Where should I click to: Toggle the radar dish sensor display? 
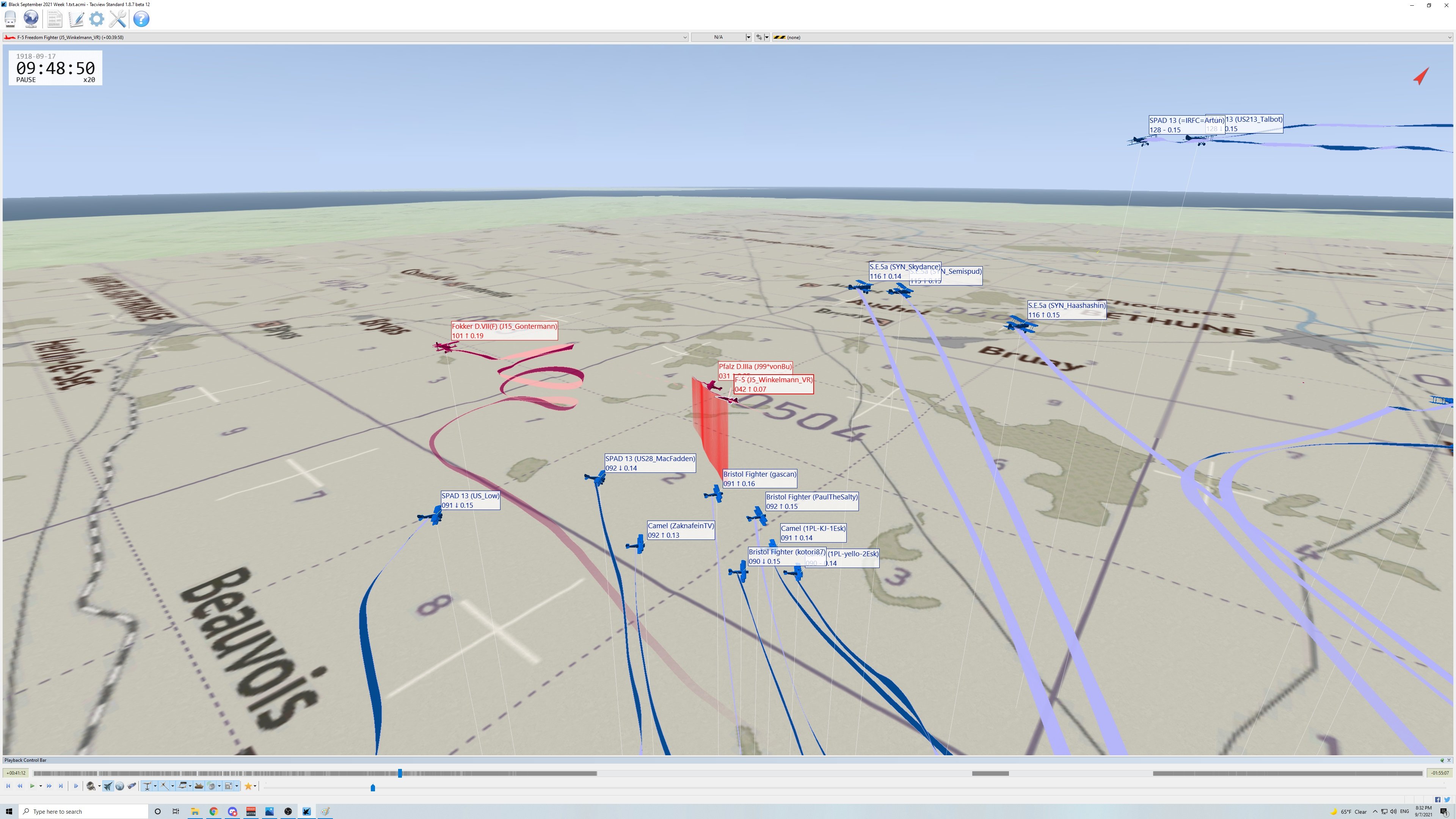pyautogui.click(x=211, y=786)
